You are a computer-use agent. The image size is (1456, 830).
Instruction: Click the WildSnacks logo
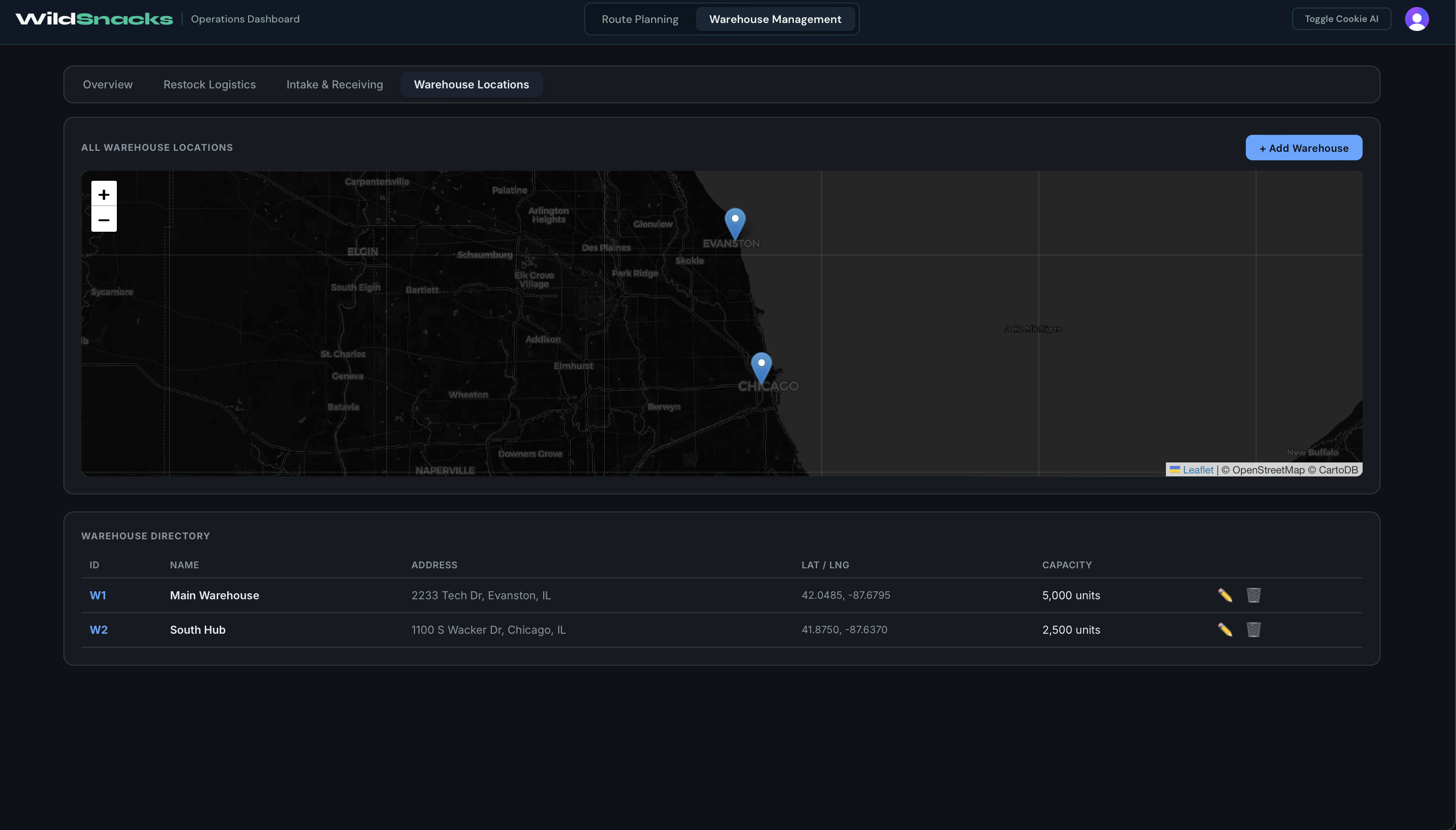(x=94, y=19)
